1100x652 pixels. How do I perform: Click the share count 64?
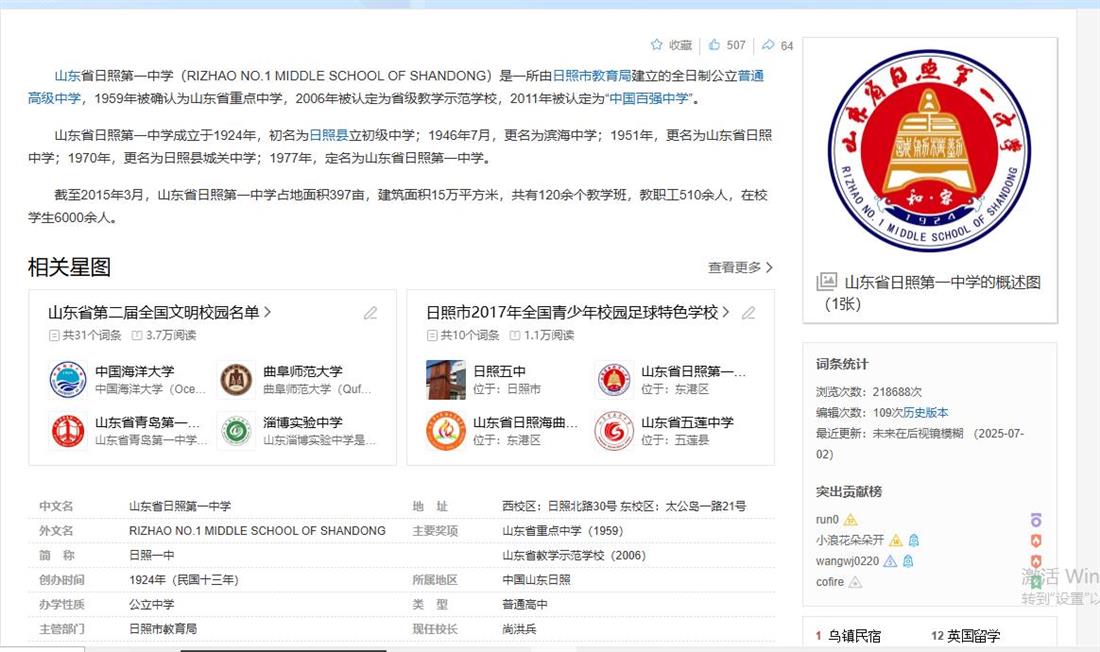(787, 46)
